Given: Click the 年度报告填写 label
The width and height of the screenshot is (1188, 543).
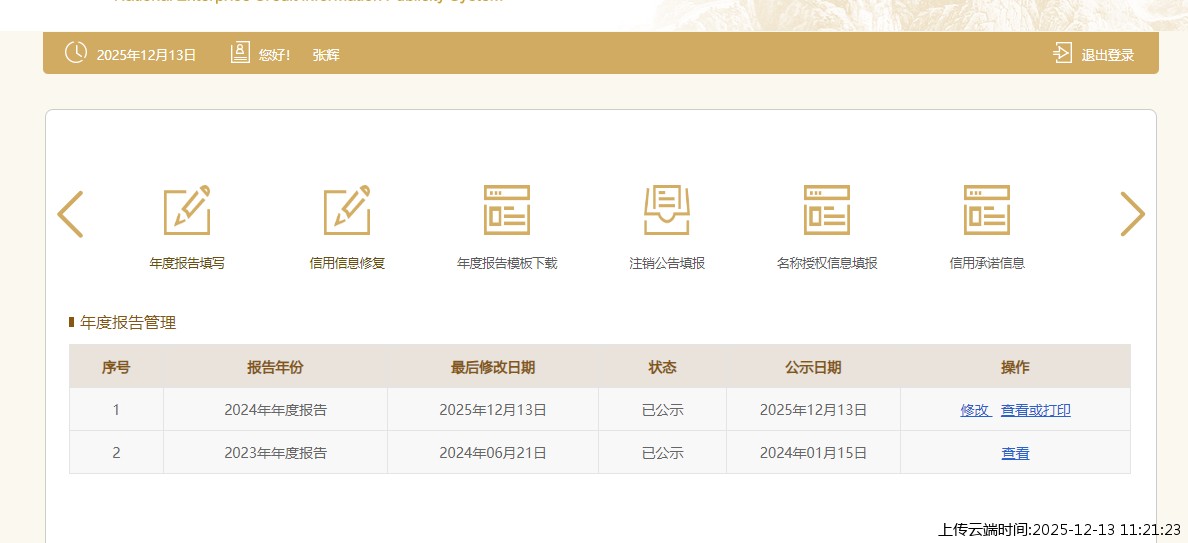Looking at the screenshot, I should pyautogui.click(x=187, y=264).
